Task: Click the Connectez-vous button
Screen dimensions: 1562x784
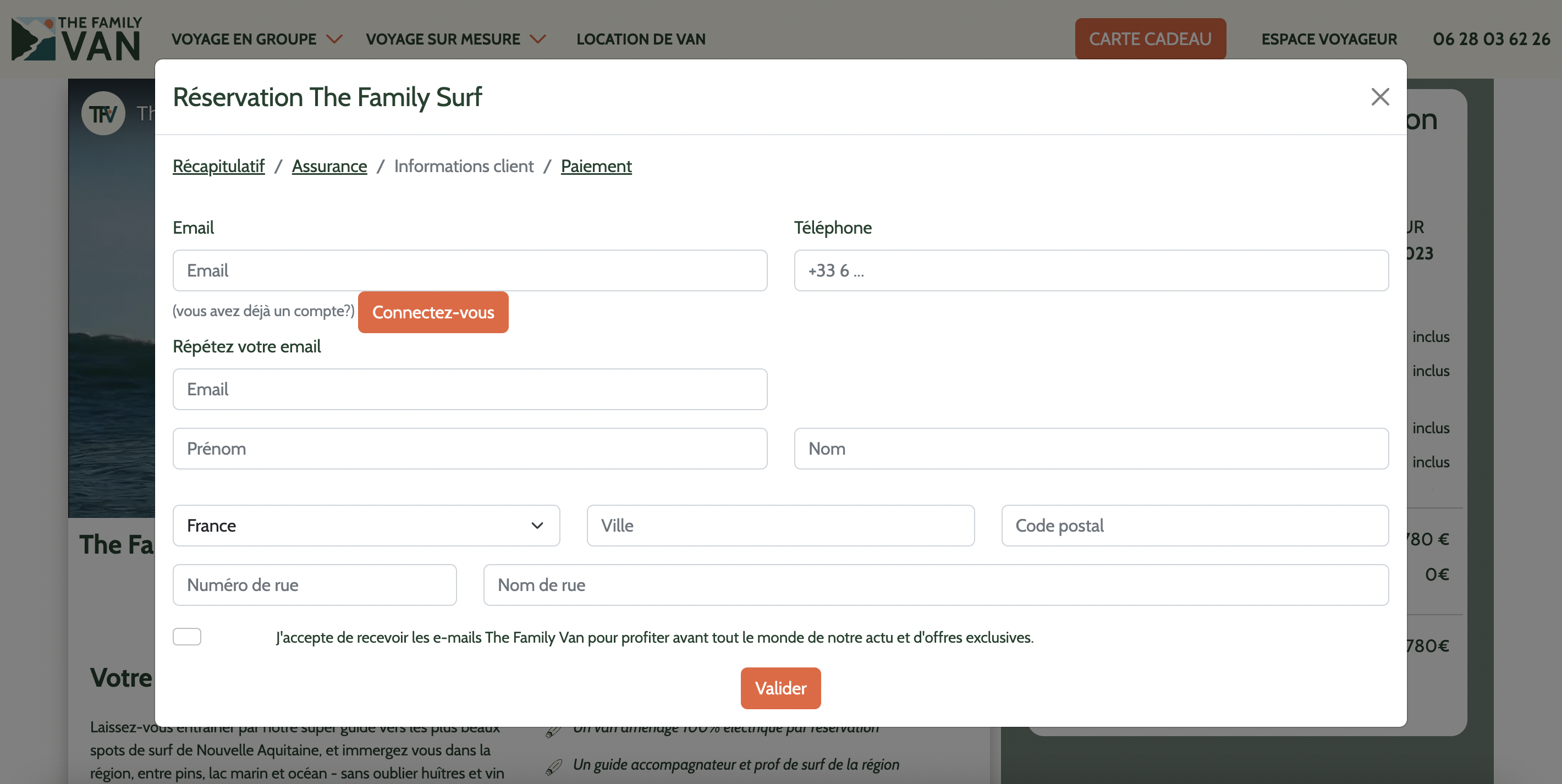Action: [433, 312]
